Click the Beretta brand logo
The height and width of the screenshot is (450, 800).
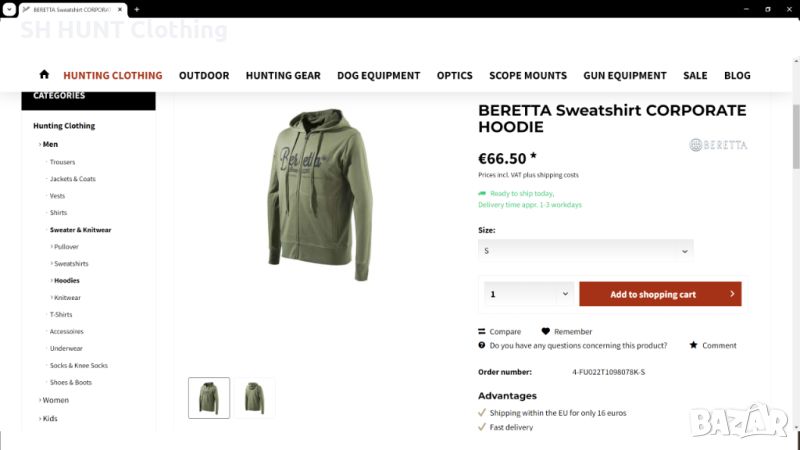(718, 145)
